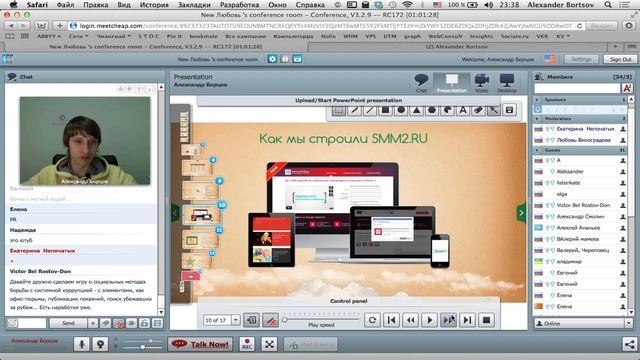
Task: Open the Settings button
Action: point(581,59)
